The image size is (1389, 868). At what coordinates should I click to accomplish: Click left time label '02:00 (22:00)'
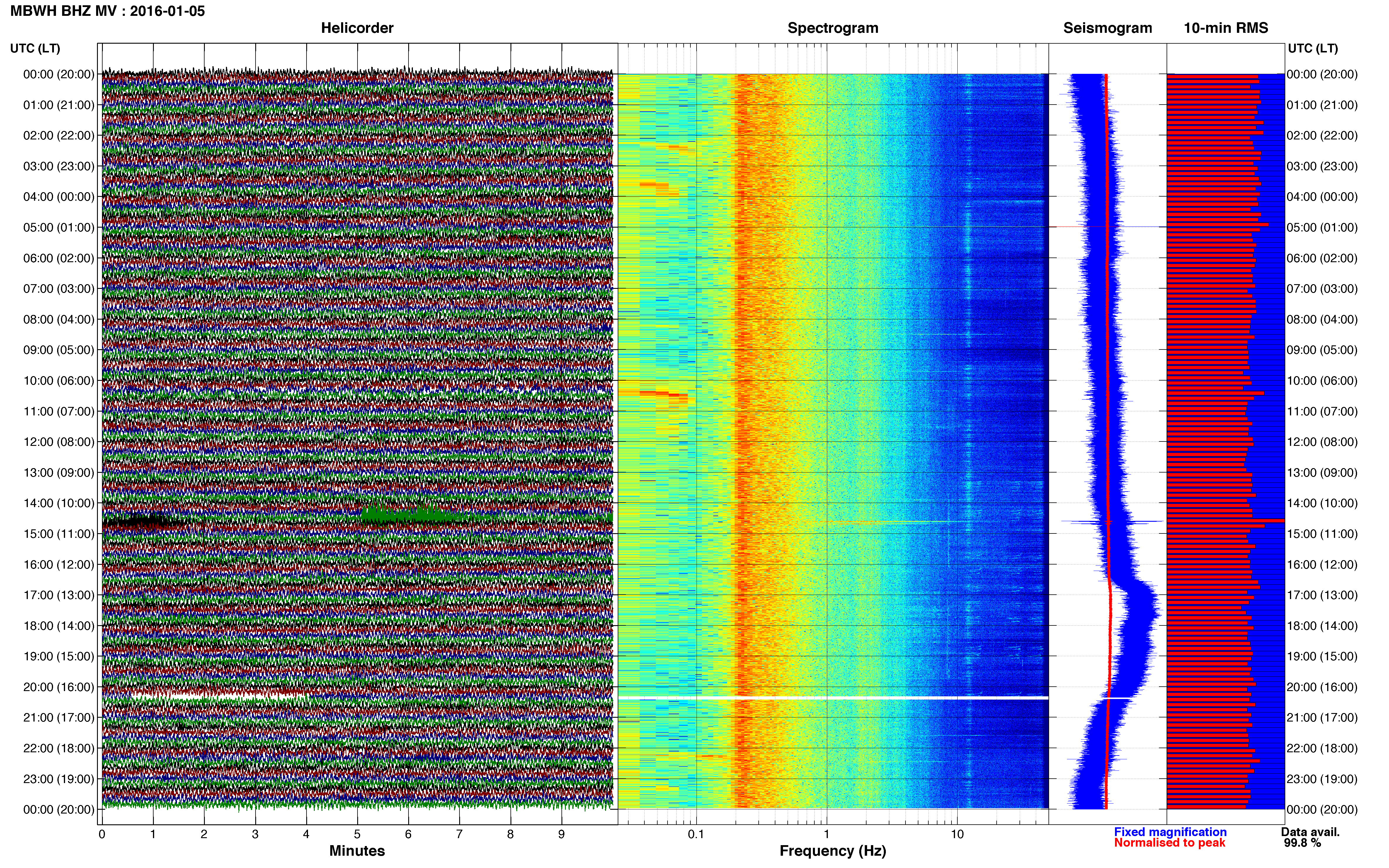point(59,135)
